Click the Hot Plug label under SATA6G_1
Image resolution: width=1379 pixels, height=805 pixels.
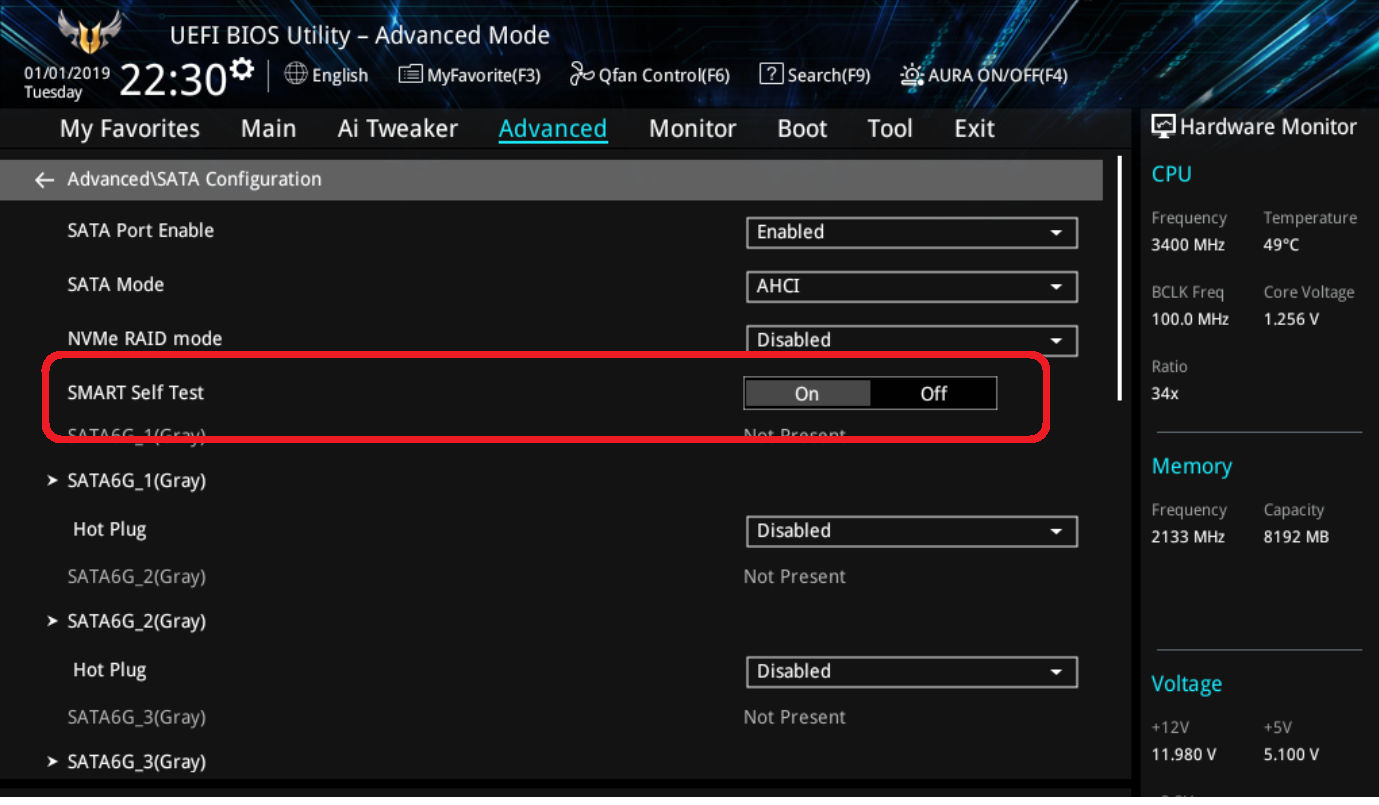109,529
